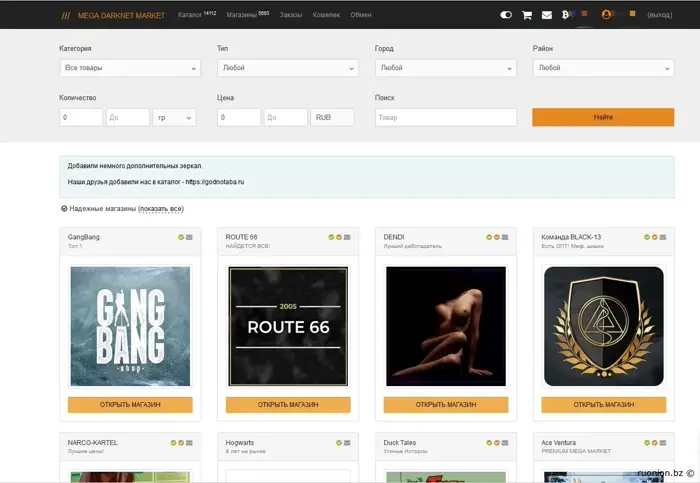This screenshot has height=483, width=700.
Task: Go to the Каталог menu item
Action: click(194, 15)
